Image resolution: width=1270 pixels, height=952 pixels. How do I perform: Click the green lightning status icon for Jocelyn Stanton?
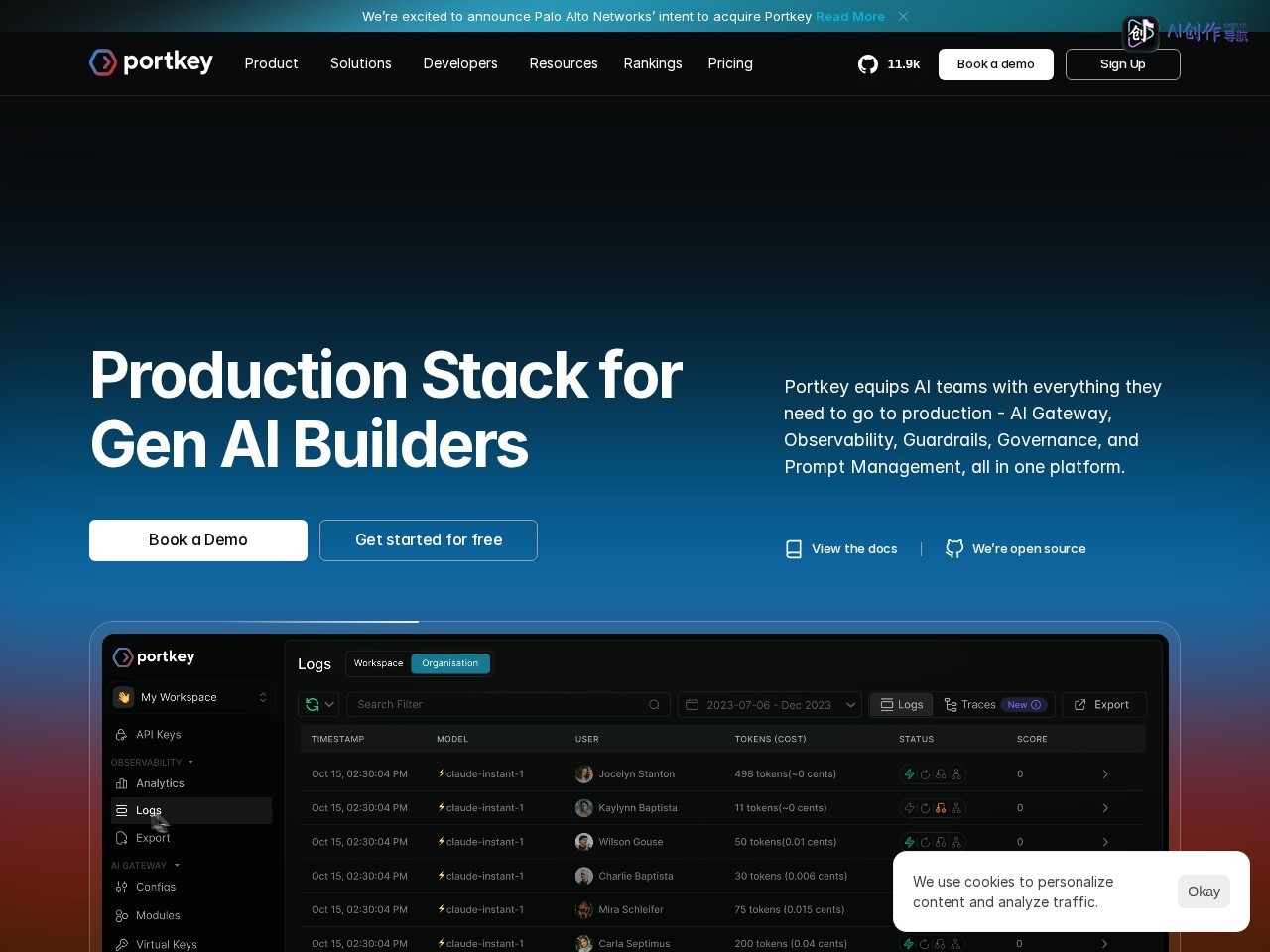click(x=909, y=774)
